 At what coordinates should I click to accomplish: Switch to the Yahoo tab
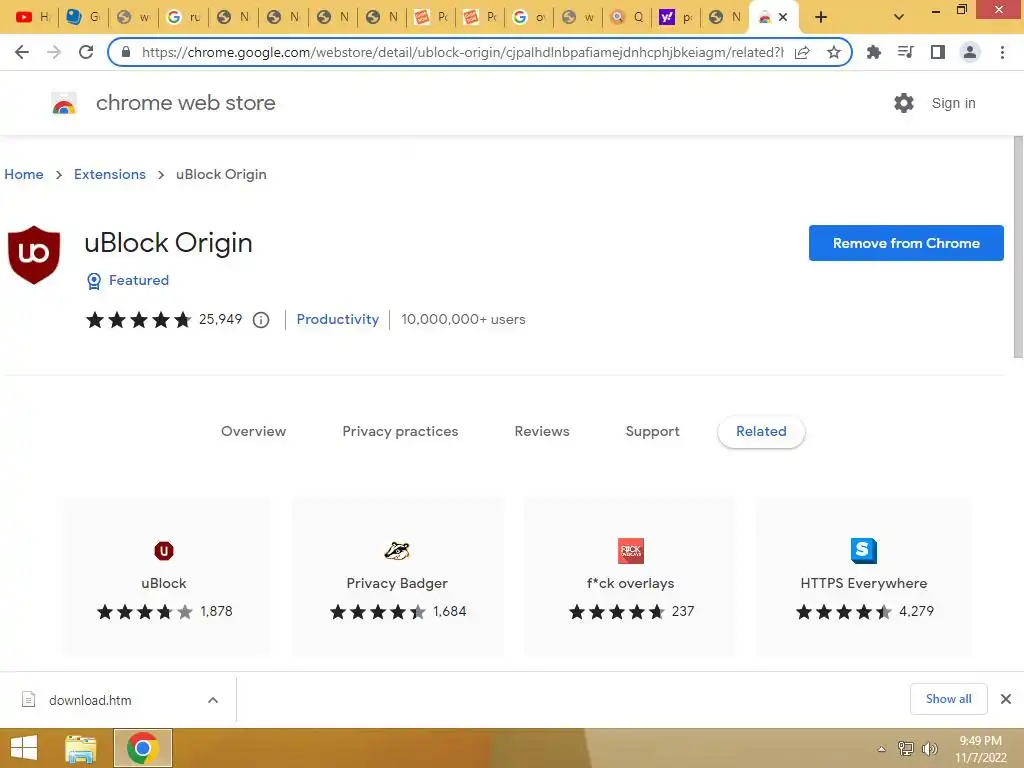(x=675, y=17)
